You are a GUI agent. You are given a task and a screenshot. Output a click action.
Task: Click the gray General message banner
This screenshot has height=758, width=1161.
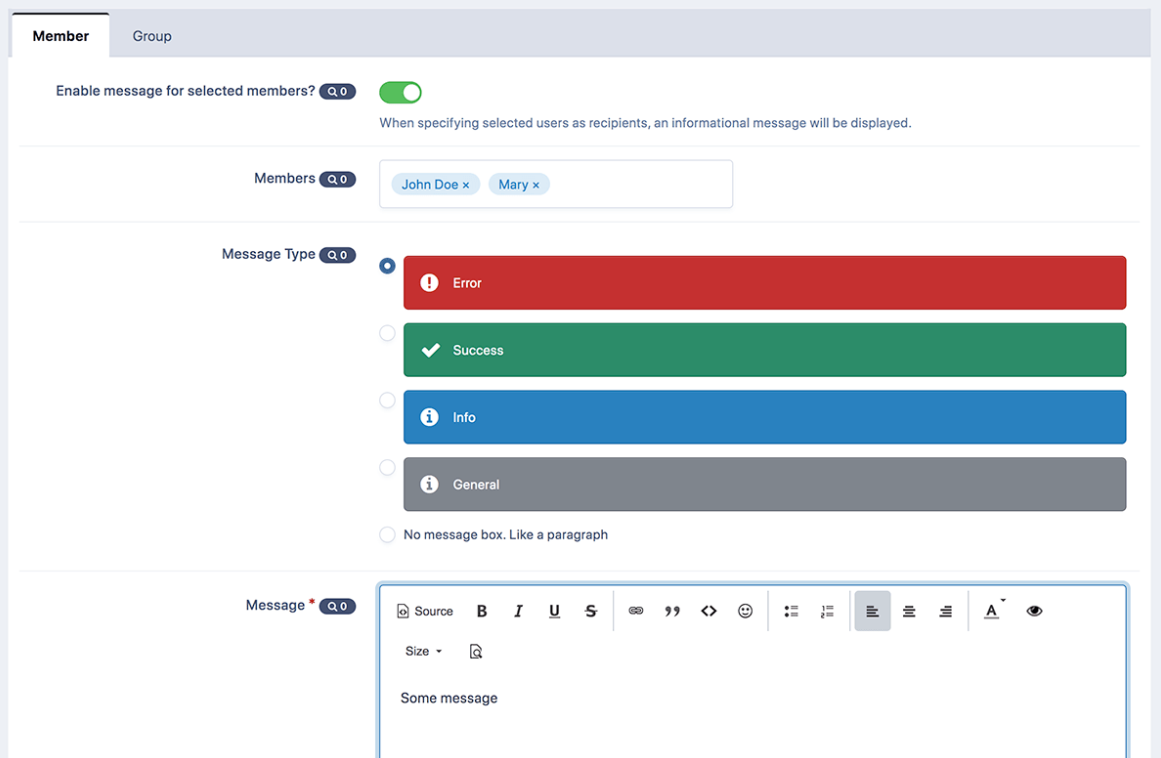pos(765,484)
